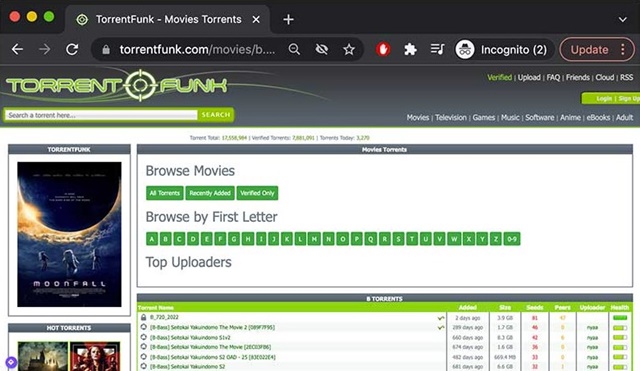Open the Chrome three-dot menu
The width and height of the screenshot is (640, 371).
[623, 50]
